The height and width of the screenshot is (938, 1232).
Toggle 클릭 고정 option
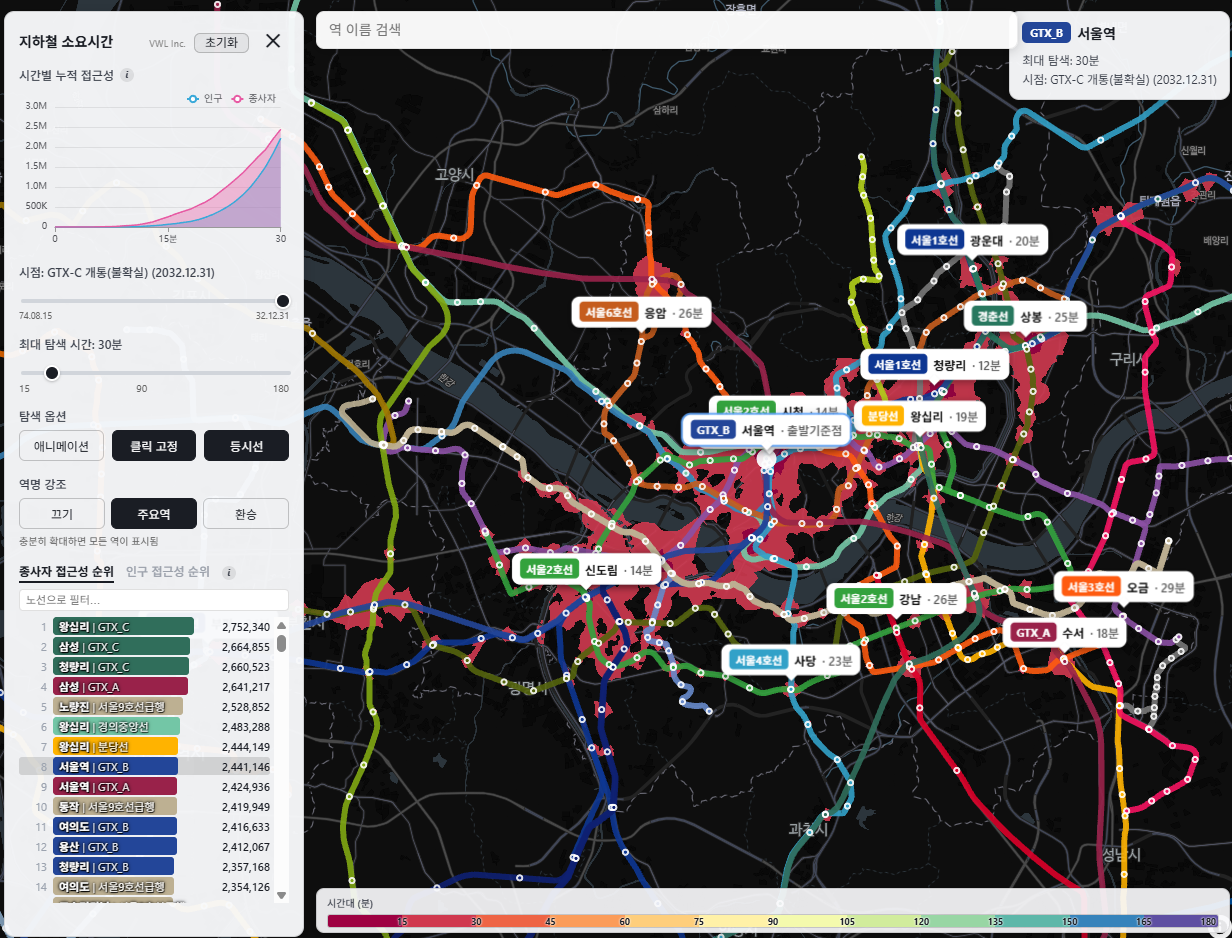point(153,446)
